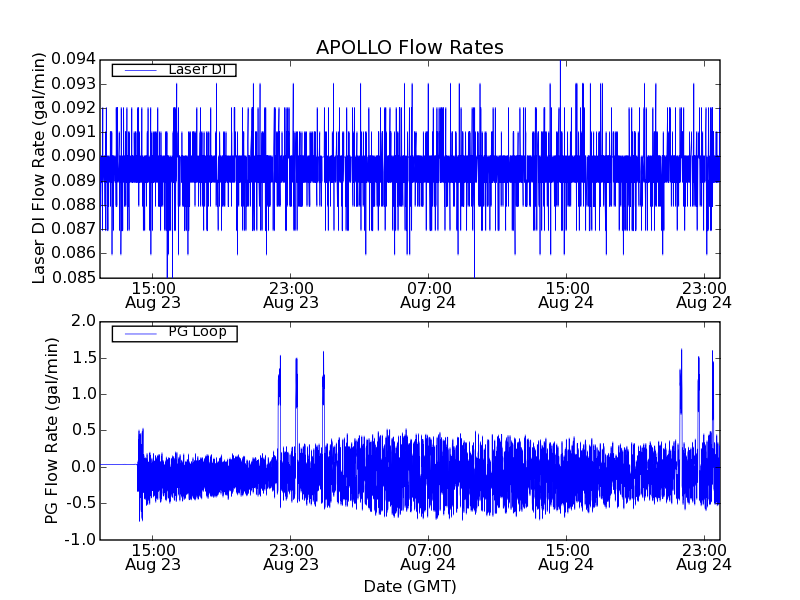Image resolution: width=800 pixels, height=600 pixels.
Task: Click the 0.089 y-axis tick value
Action: [x=73, y=181]
